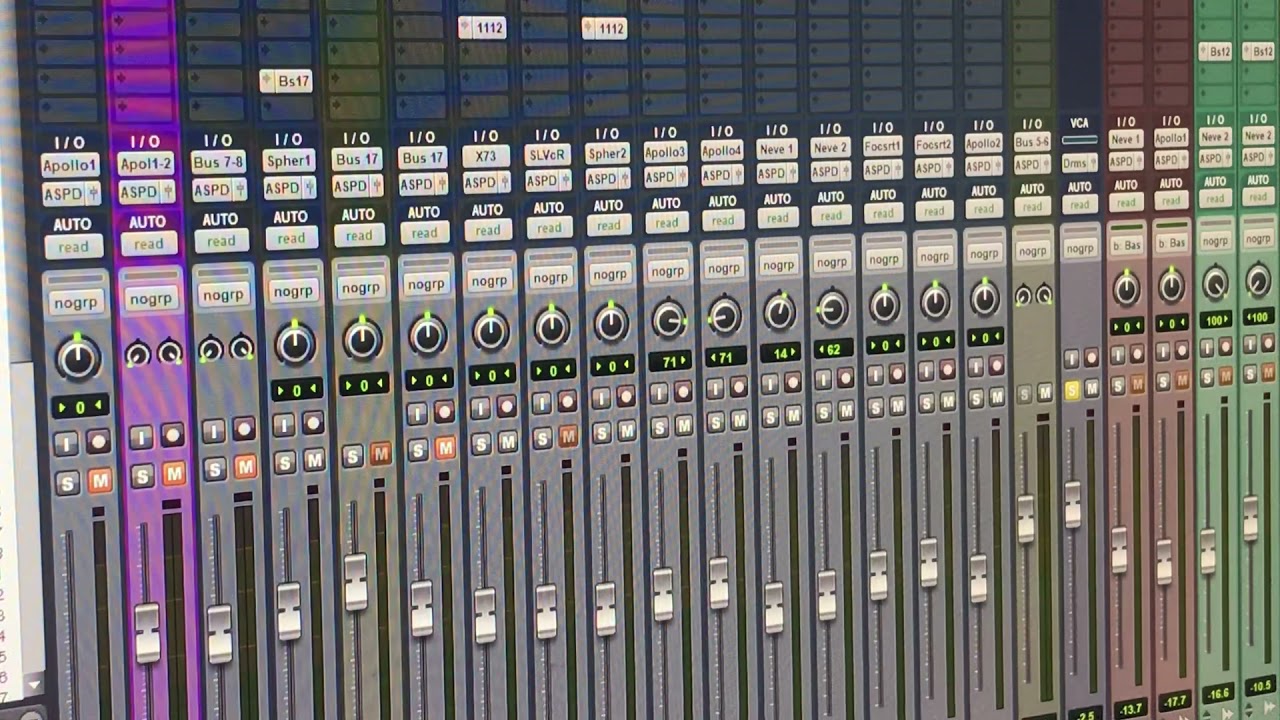Mute the Focsrt1 track

pos(898,405)
